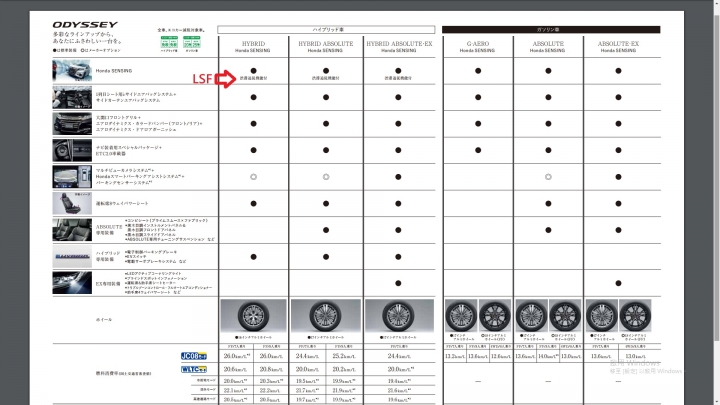Click the multi-view camera system thumbnail
Screen dimensions: 720x405
tap(72, 176)
